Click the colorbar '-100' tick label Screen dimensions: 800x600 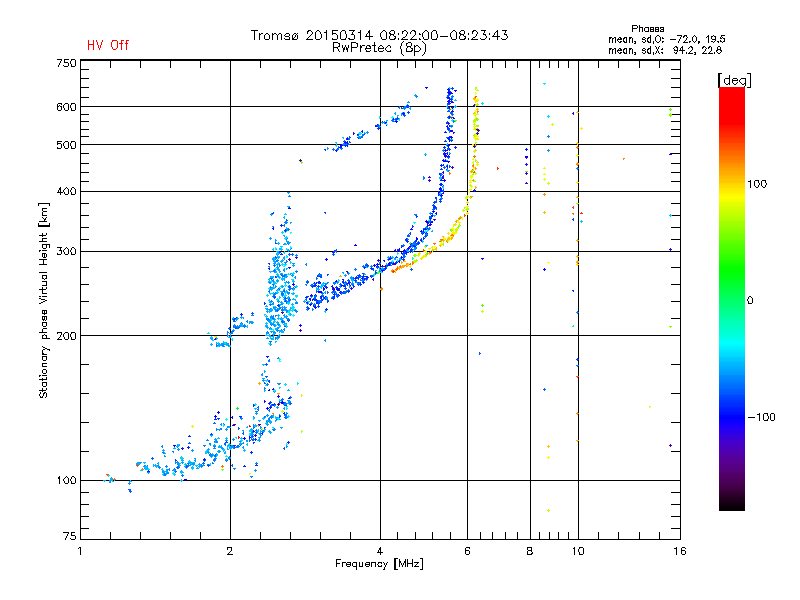pos(761,417)
